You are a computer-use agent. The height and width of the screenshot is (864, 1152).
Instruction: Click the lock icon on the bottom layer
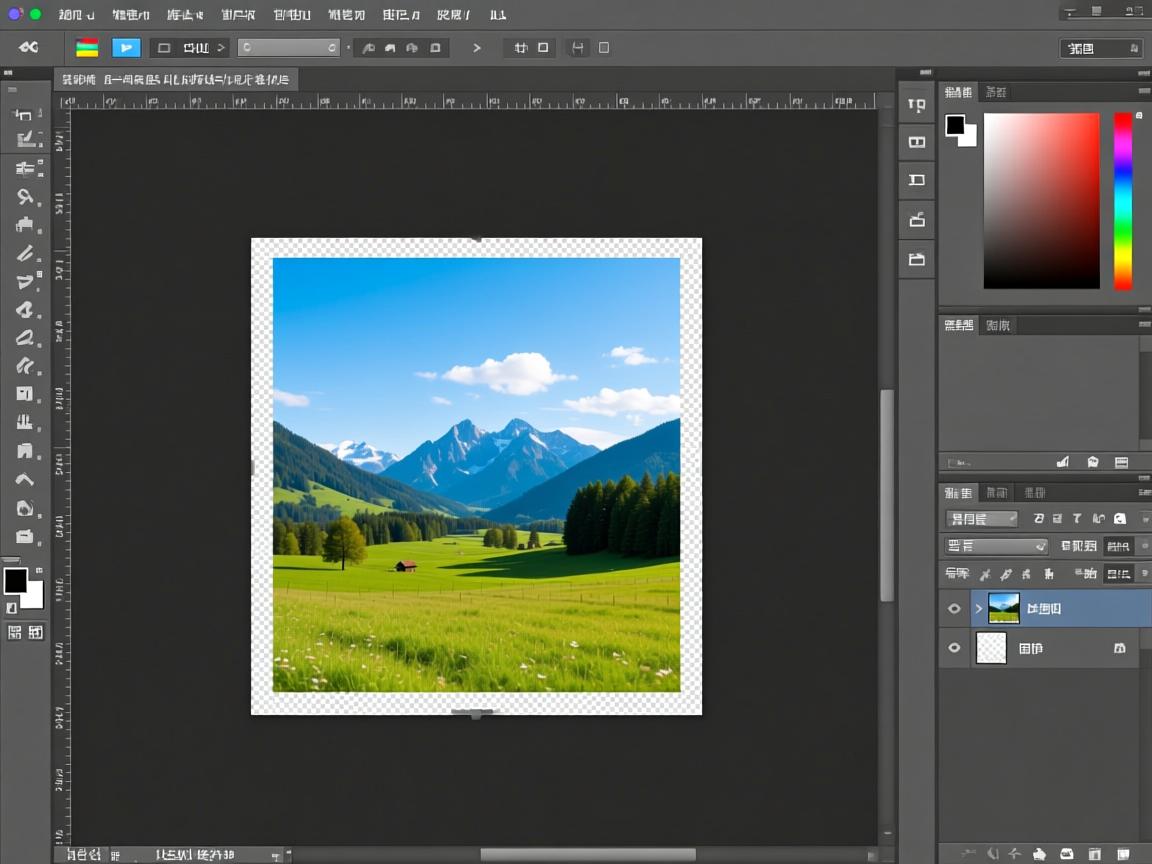coord(1119,648)
